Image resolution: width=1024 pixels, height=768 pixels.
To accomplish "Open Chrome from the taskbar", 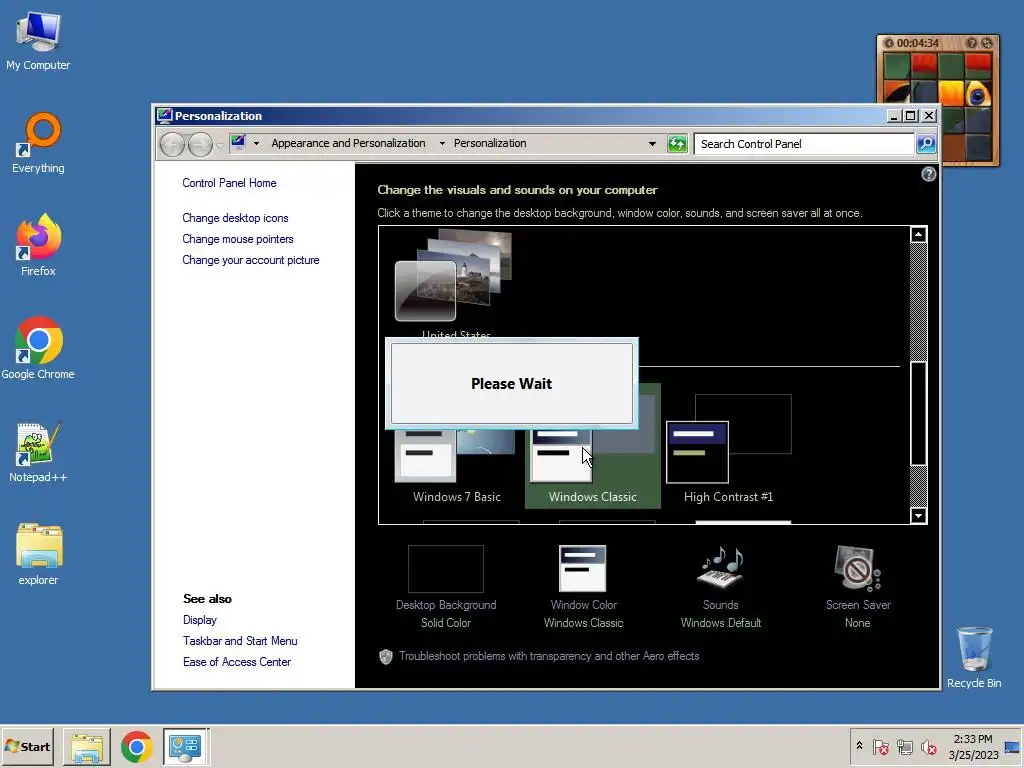I will [136, 747].
